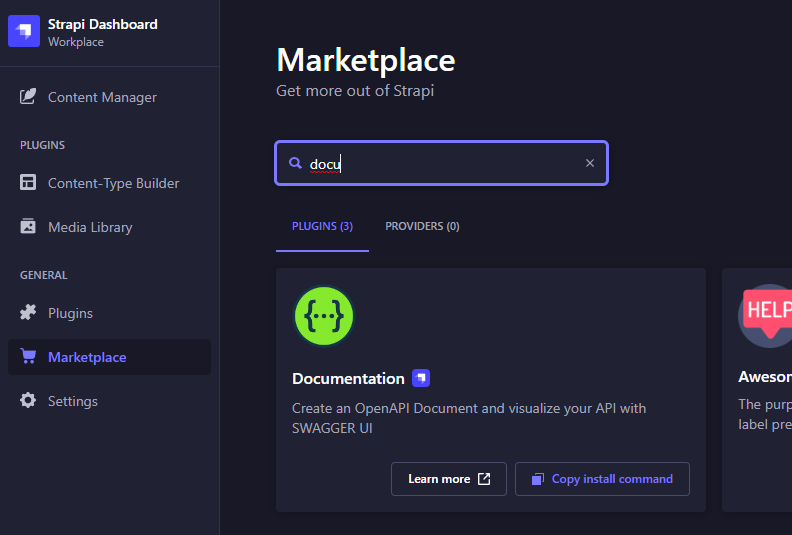Click the duplicate icon on Copy install command

click(x=538, y=479)
